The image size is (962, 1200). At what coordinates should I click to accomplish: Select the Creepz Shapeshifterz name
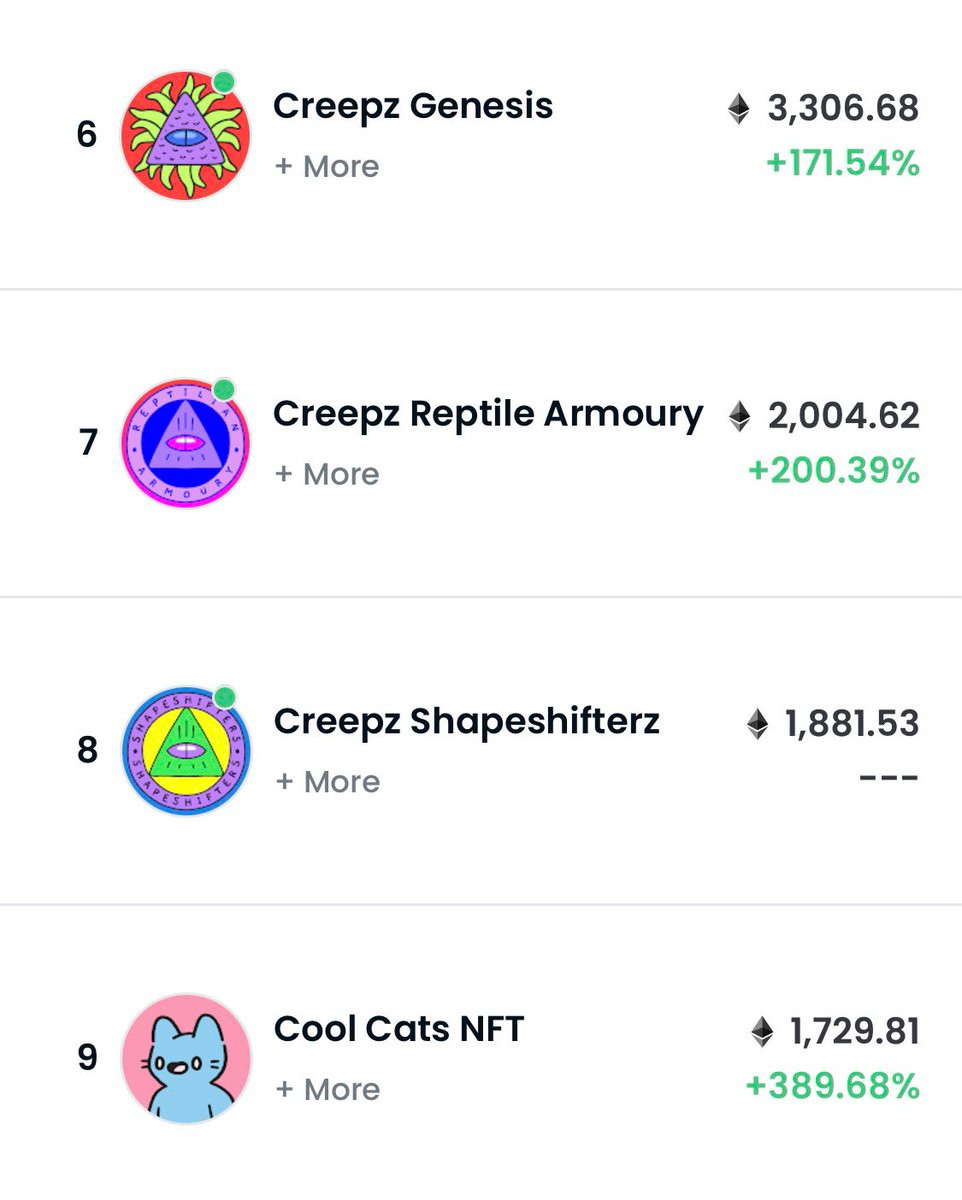(x=467, y=722)
